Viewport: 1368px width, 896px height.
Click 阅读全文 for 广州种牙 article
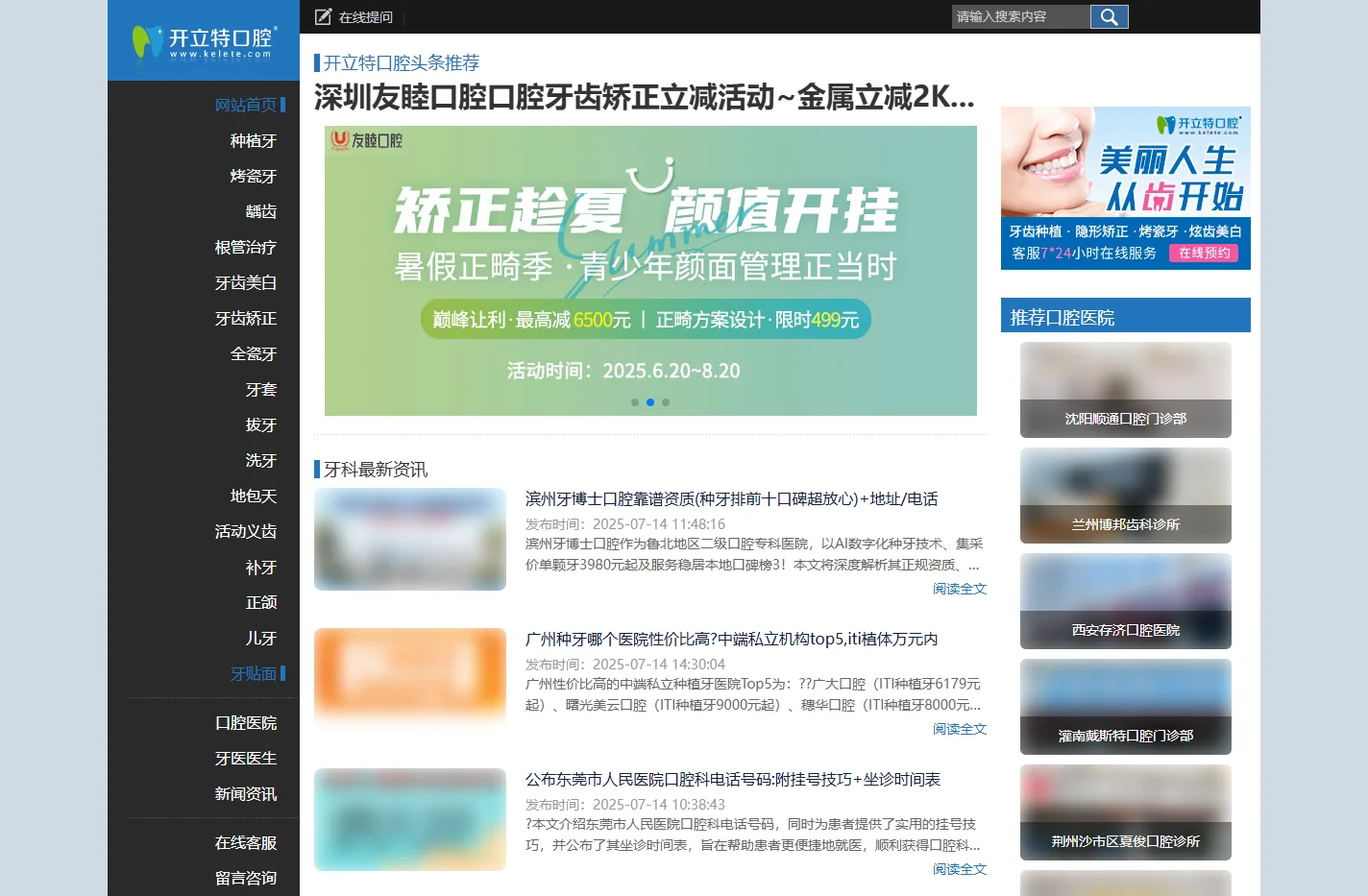click(960, 729)
